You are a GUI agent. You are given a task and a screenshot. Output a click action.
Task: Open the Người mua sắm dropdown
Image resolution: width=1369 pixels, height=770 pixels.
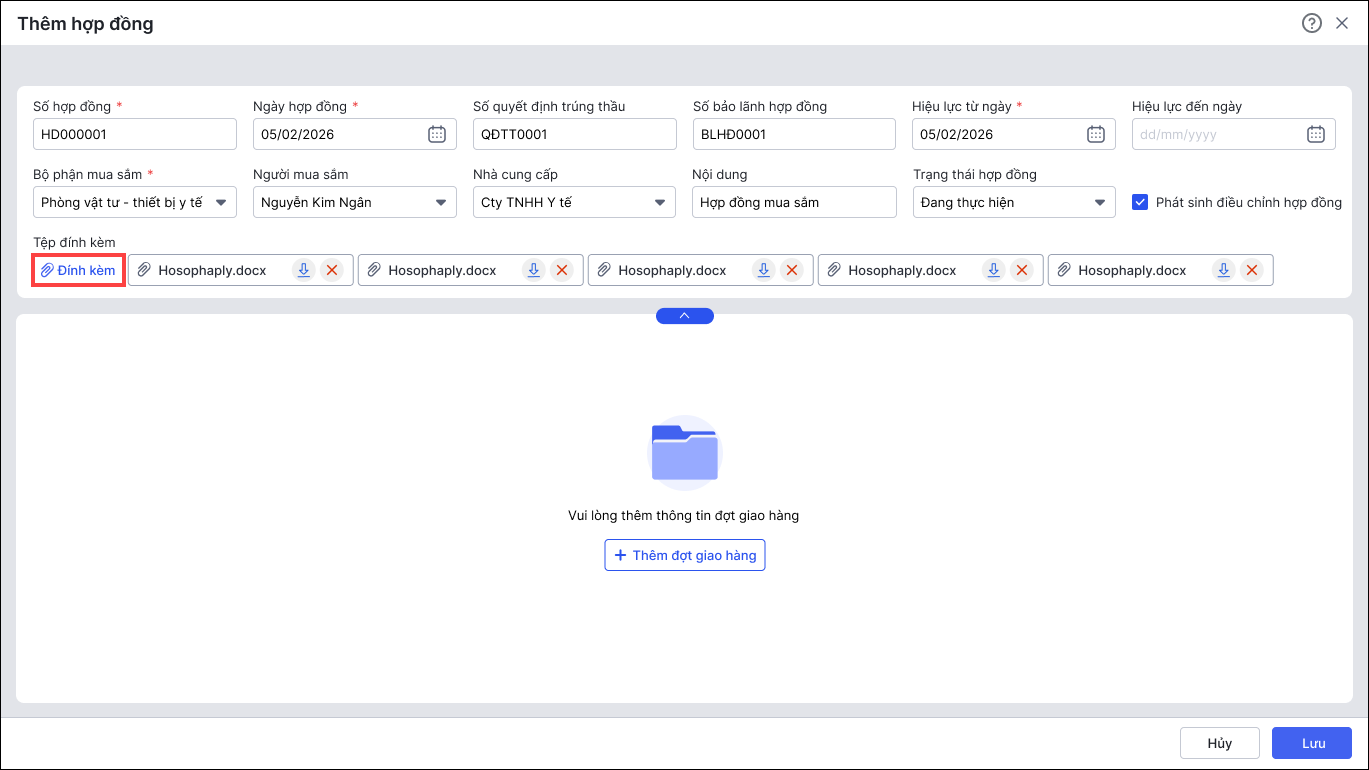441,202
